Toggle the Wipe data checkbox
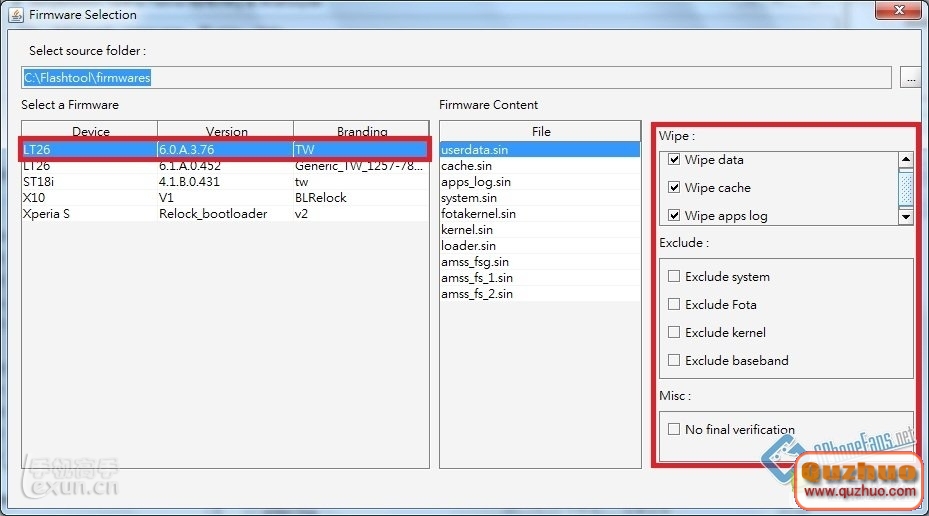Viewport: 929px width, 516px height. (674, 159)
